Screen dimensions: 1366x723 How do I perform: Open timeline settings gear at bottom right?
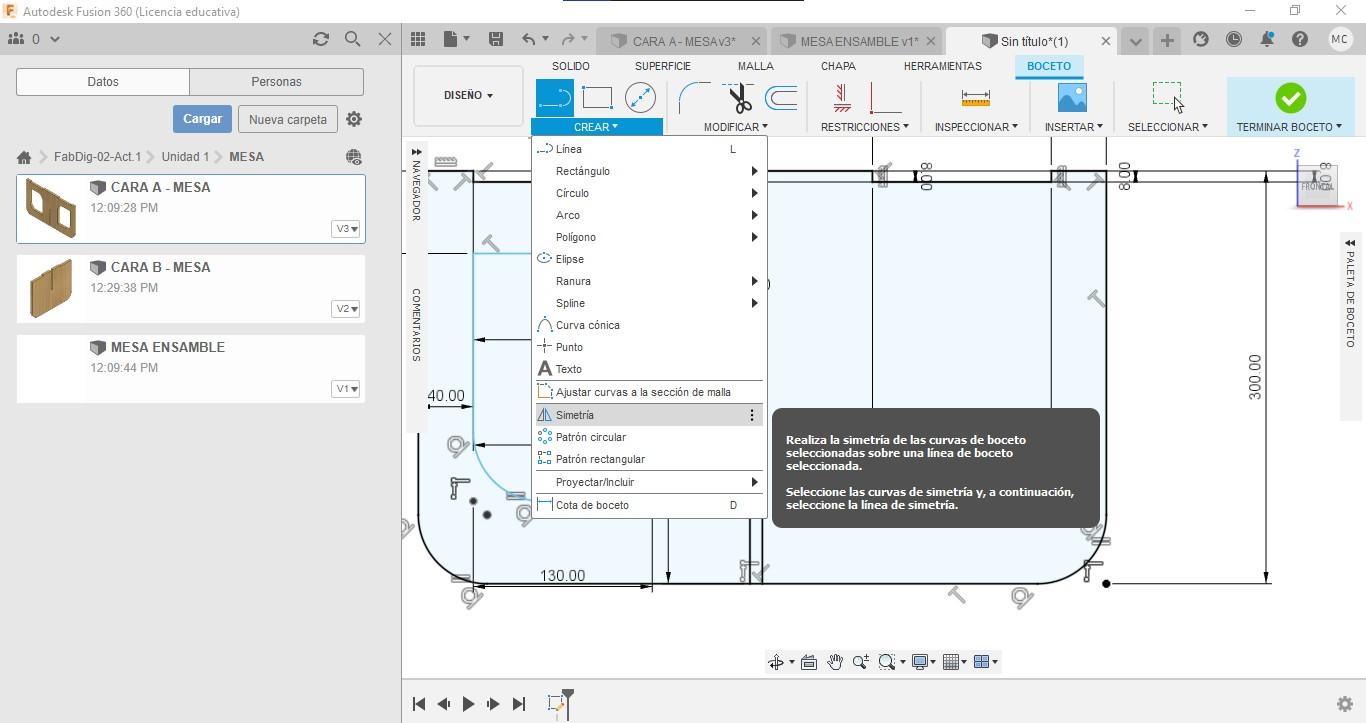click(1345, 704)
